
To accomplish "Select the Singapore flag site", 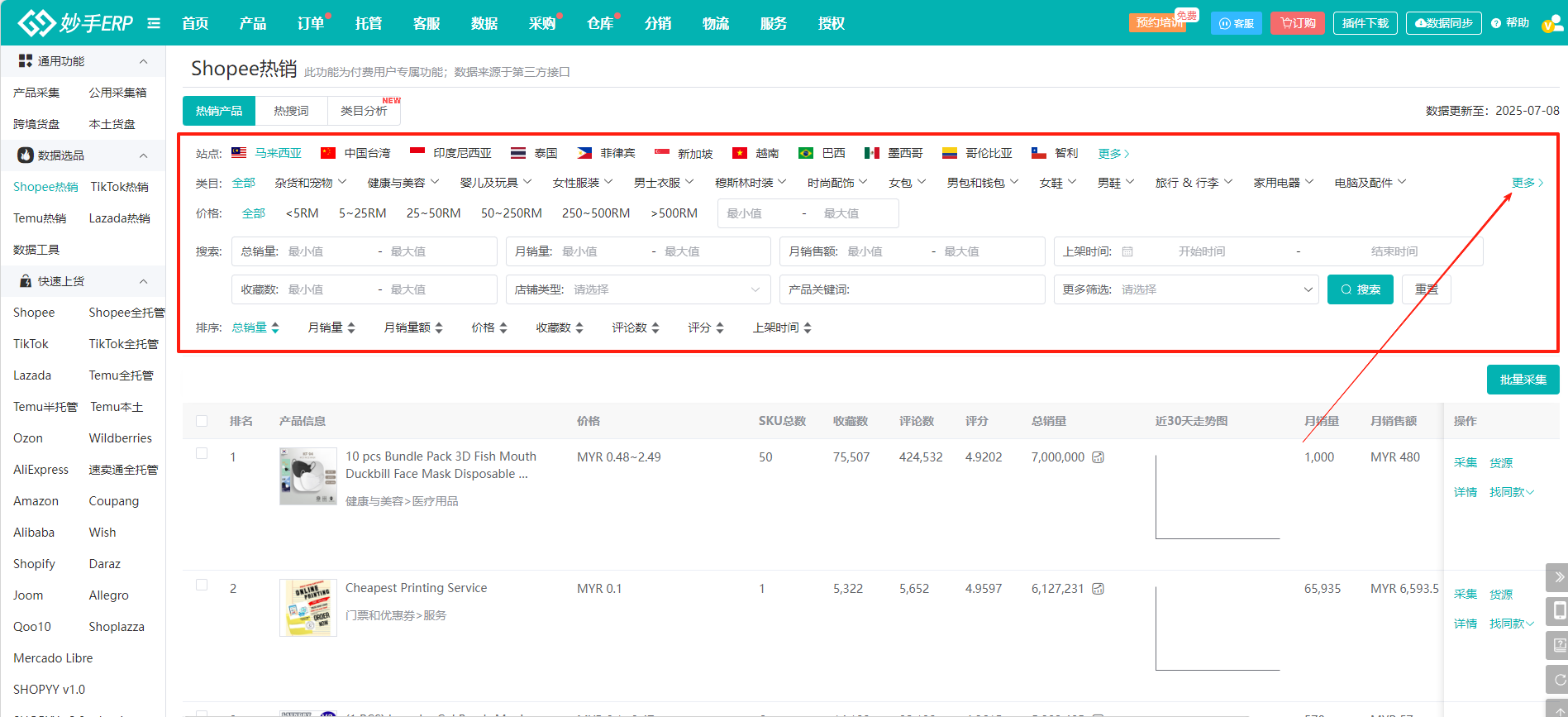I will [x=661, y=153].
